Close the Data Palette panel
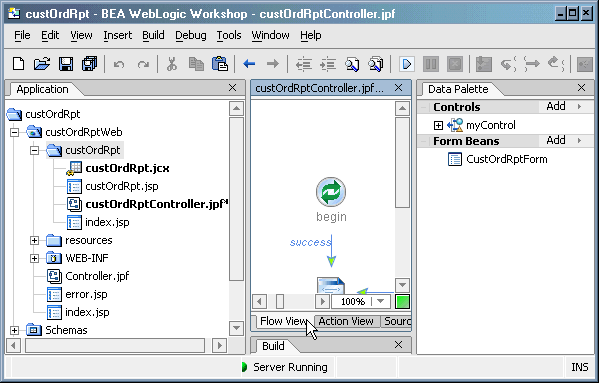This screenshot has width=599, height=383. pyautogui.click(x=581, y=88)
